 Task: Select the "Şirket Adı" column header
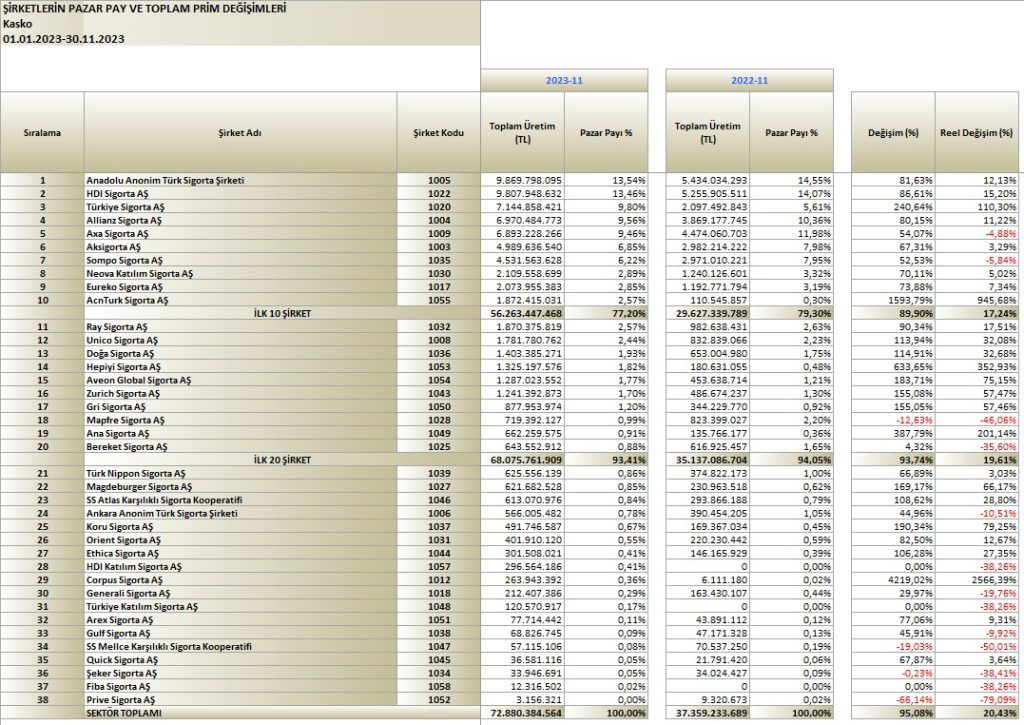240,133
